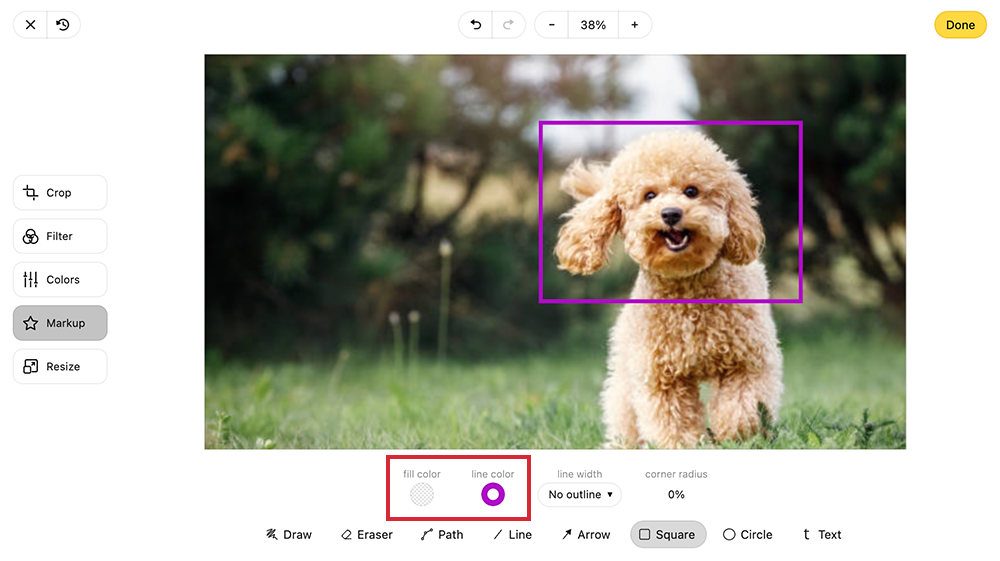
Task: Switch to the Circle shape tool
Action: (x=748, y=535)
